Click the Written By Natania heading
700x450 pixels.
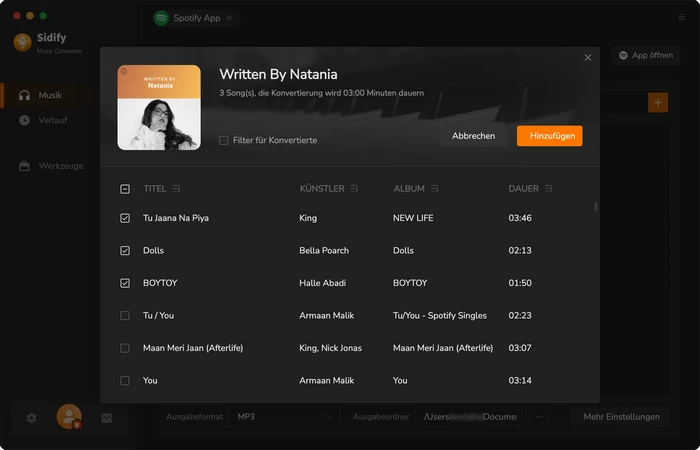(278, 74)
